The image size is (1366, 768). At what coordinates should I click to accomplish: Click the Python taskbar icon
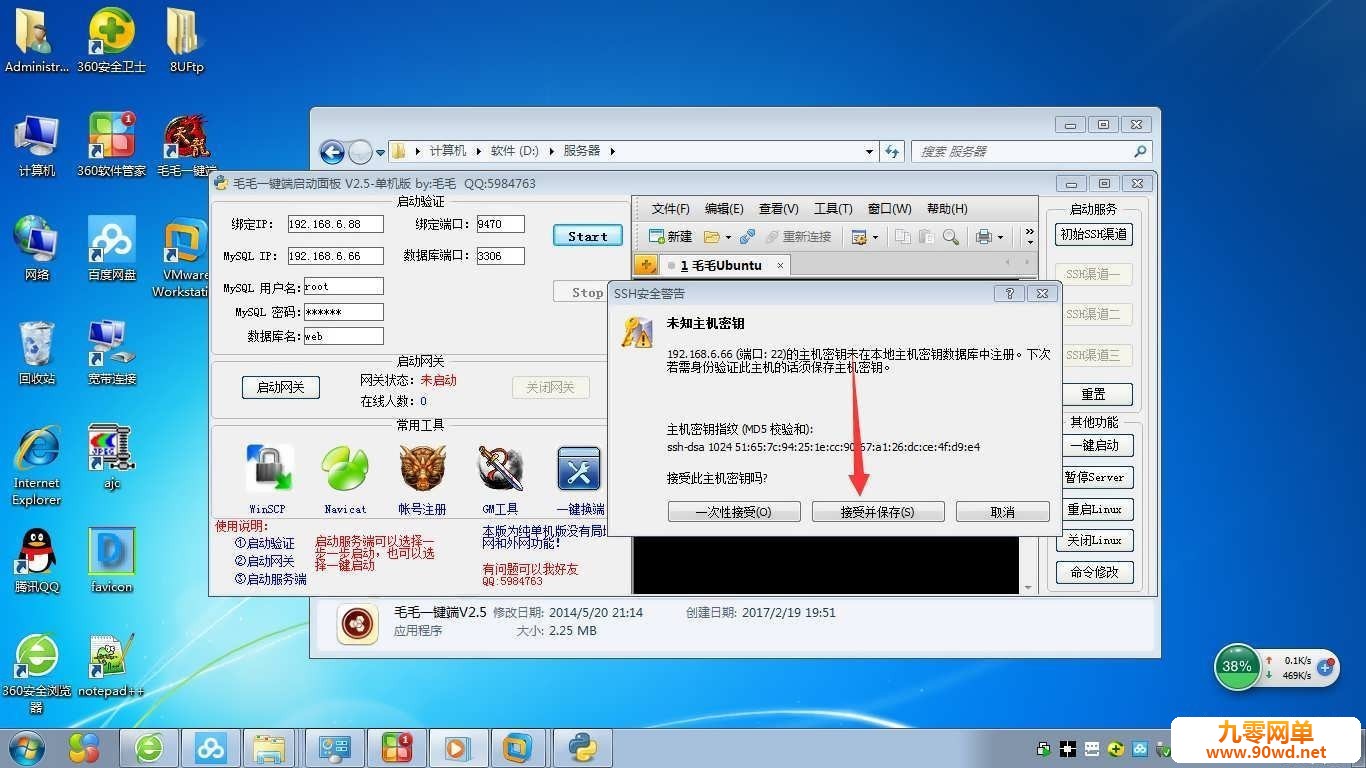[582, 747]
